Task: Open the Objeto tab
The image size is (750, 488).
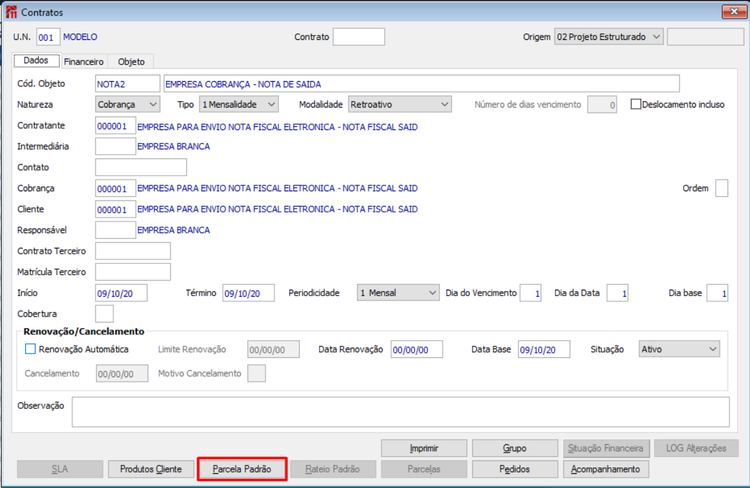Action: [131, 62]
